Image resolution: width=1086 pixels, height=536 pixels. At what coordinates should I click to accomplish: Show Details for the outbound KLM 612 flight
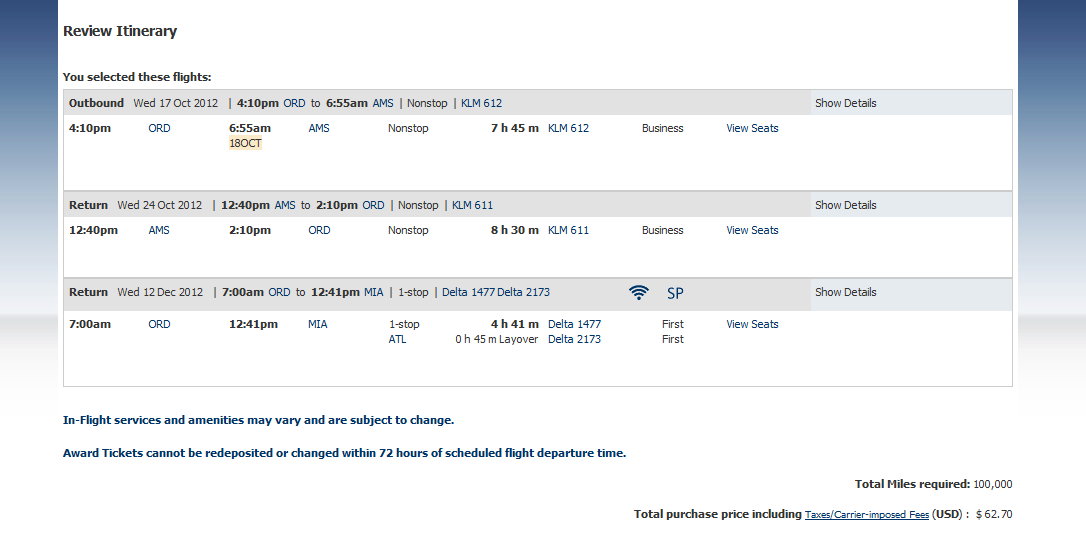point(845,103)
